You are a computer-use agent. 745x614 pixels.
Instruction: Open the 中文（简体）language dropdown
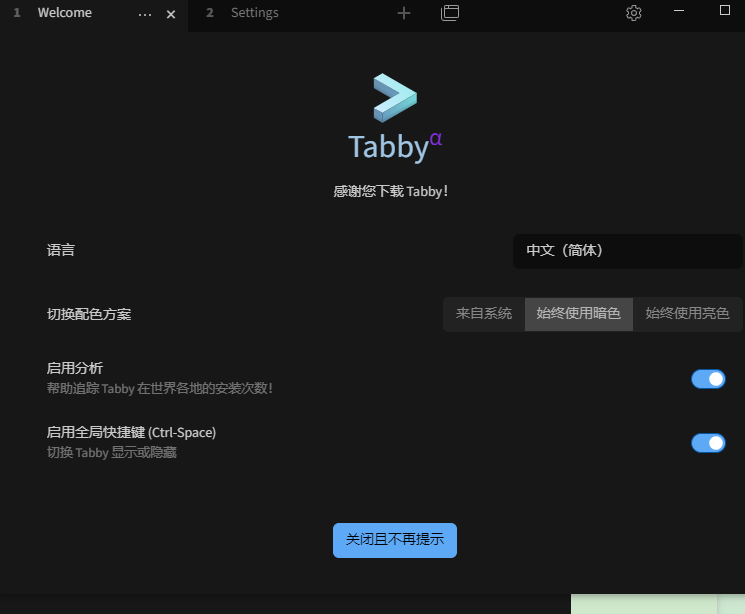point(628,251)
